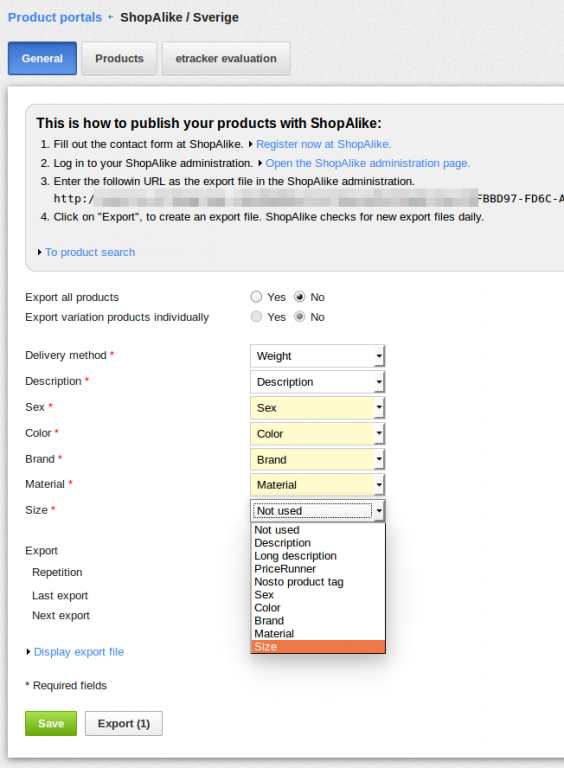
Task: Click the green Save button
Action: point(51,723)
